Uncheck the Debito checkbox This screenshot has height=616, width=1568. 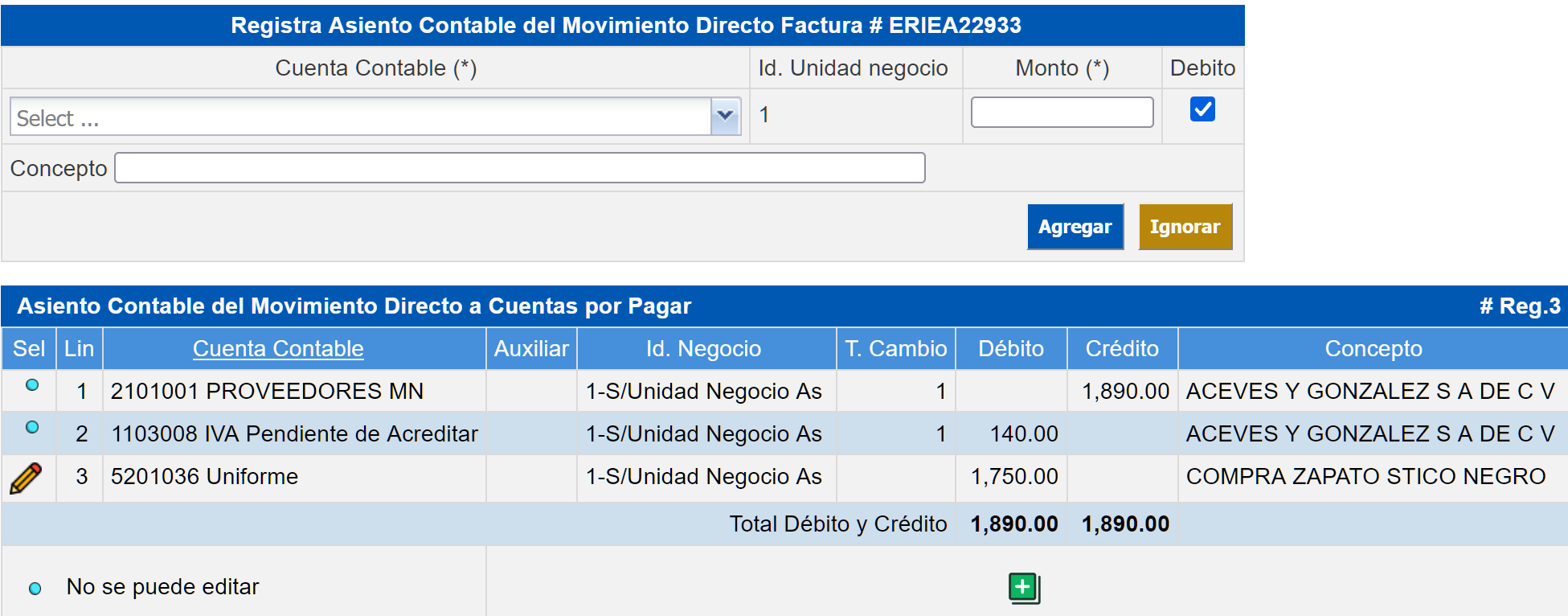coord(1202,109)
